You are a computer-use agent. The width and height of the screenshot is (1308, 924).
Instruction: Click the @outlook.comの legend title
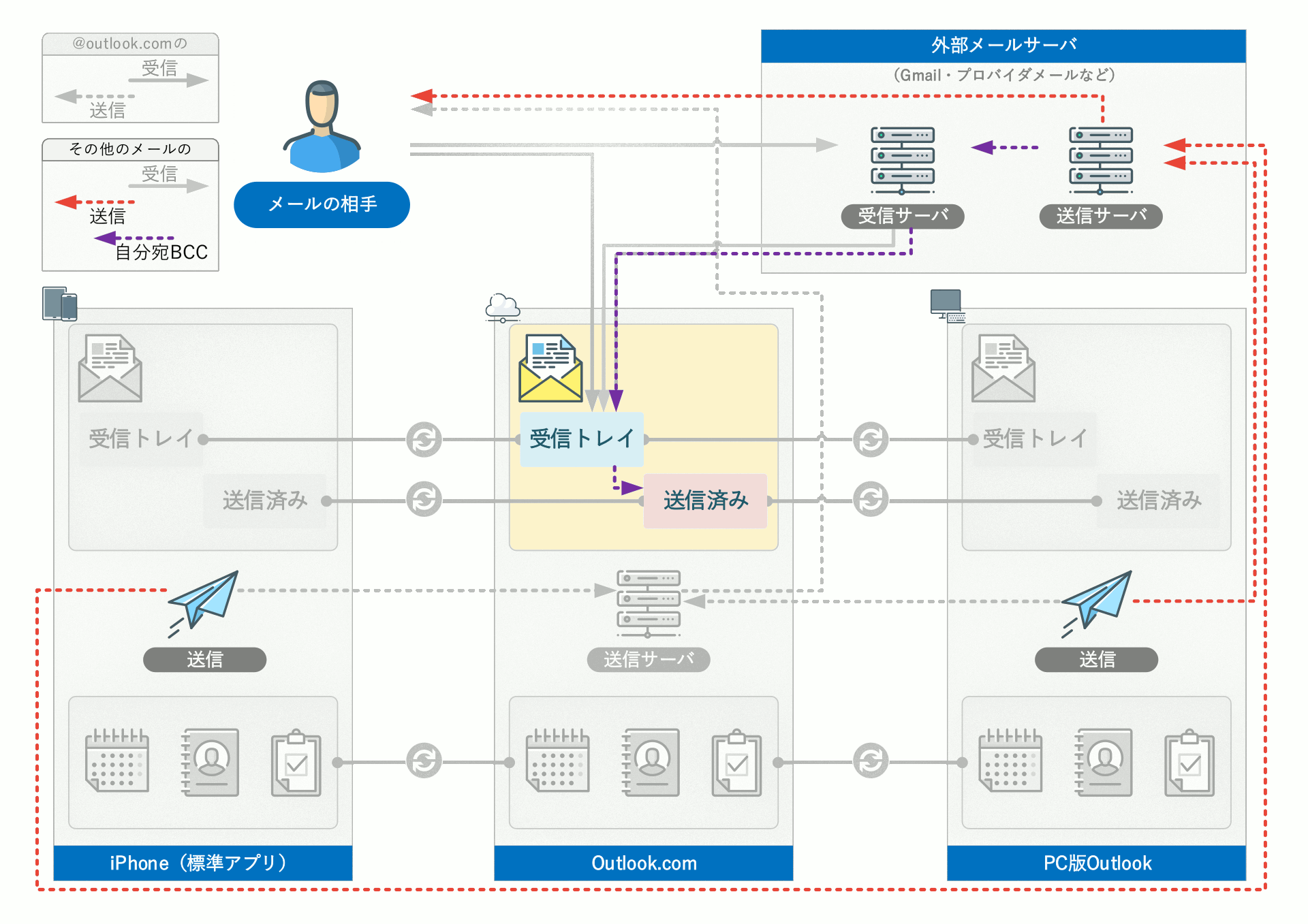click(130, 44)
